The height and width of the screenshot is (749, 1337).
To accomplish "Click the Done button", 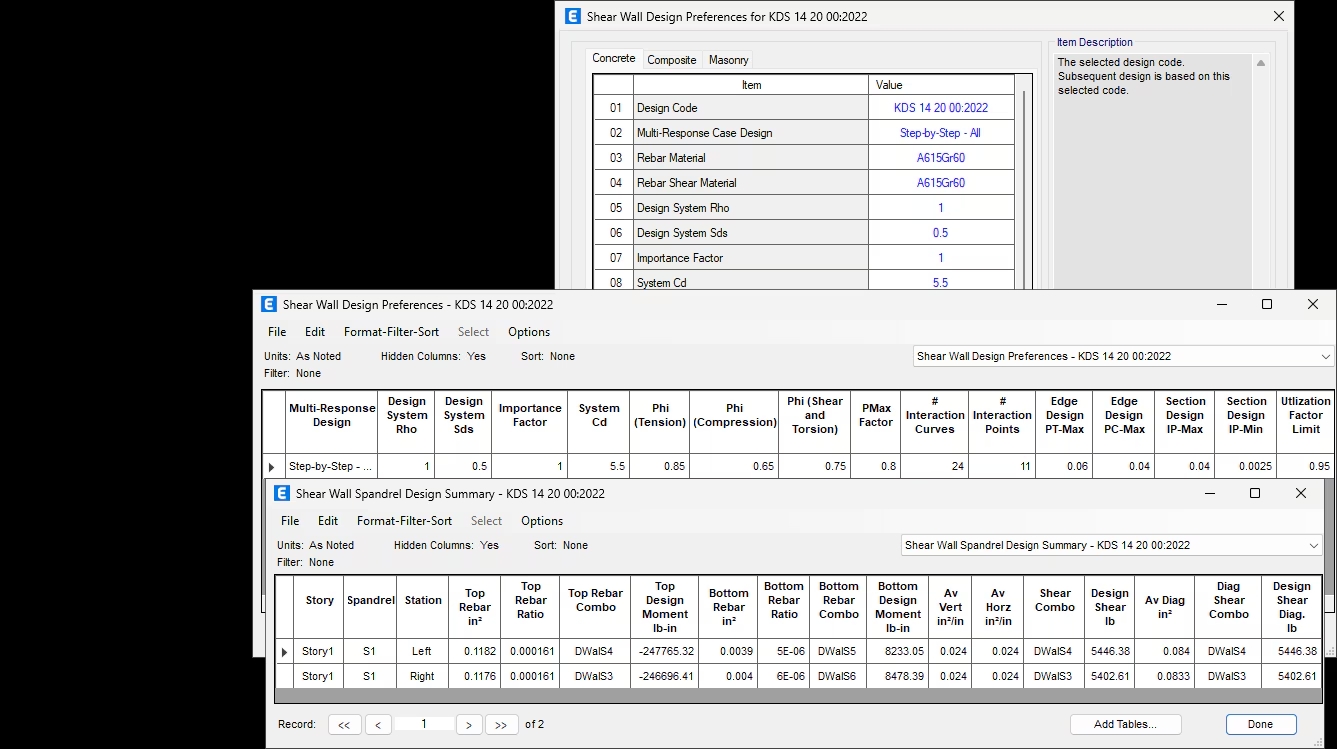I will click(x=1260, y=724).
